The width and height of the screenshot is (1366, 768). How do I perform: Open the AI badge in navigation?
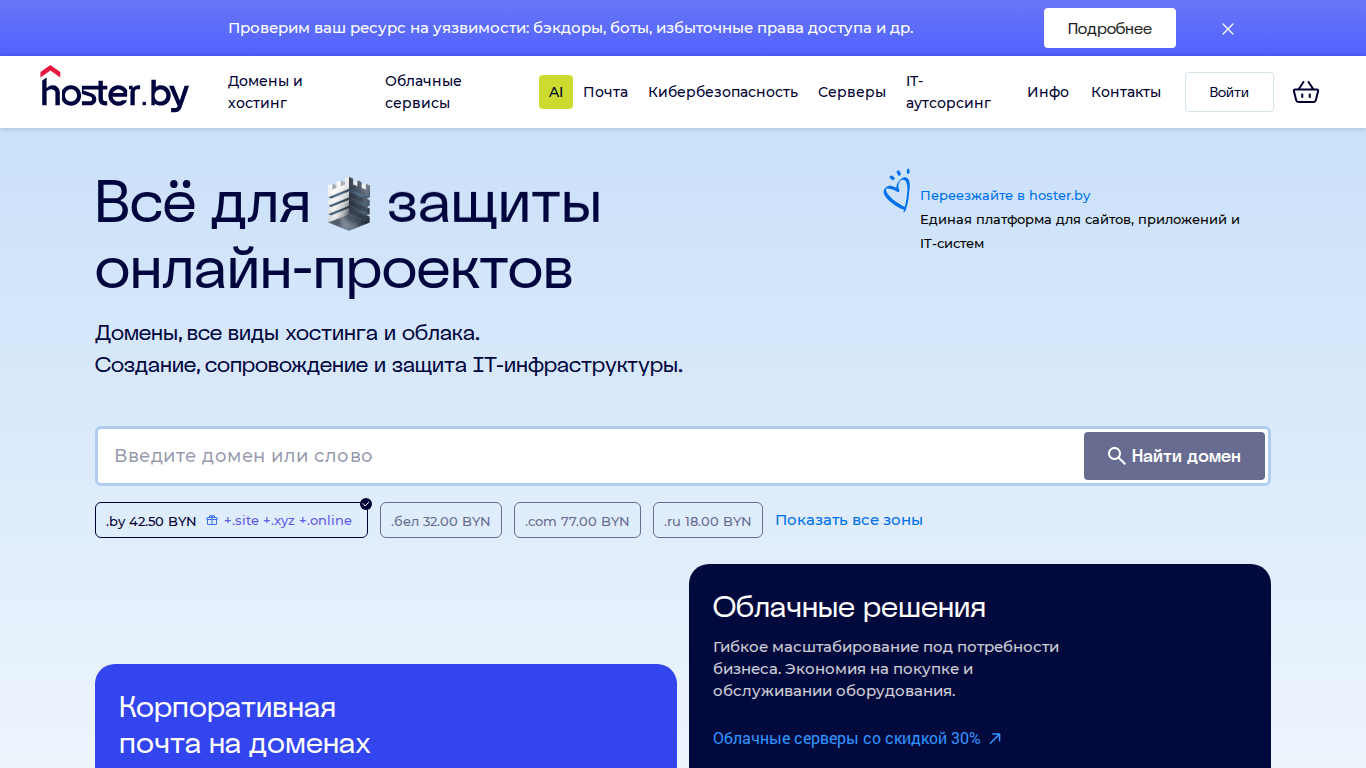tap(556, 92)
